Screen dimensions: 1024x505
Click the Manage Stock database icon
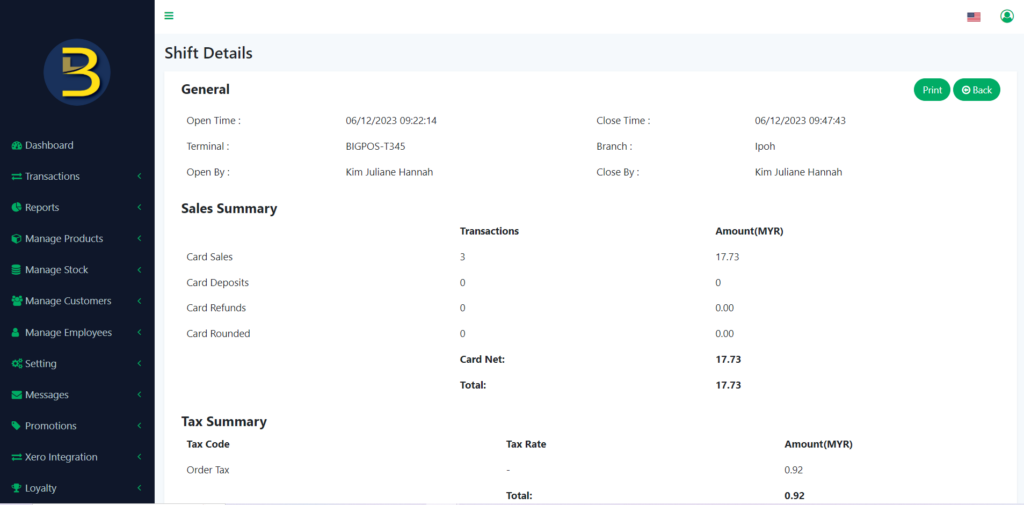click(16, 270)
